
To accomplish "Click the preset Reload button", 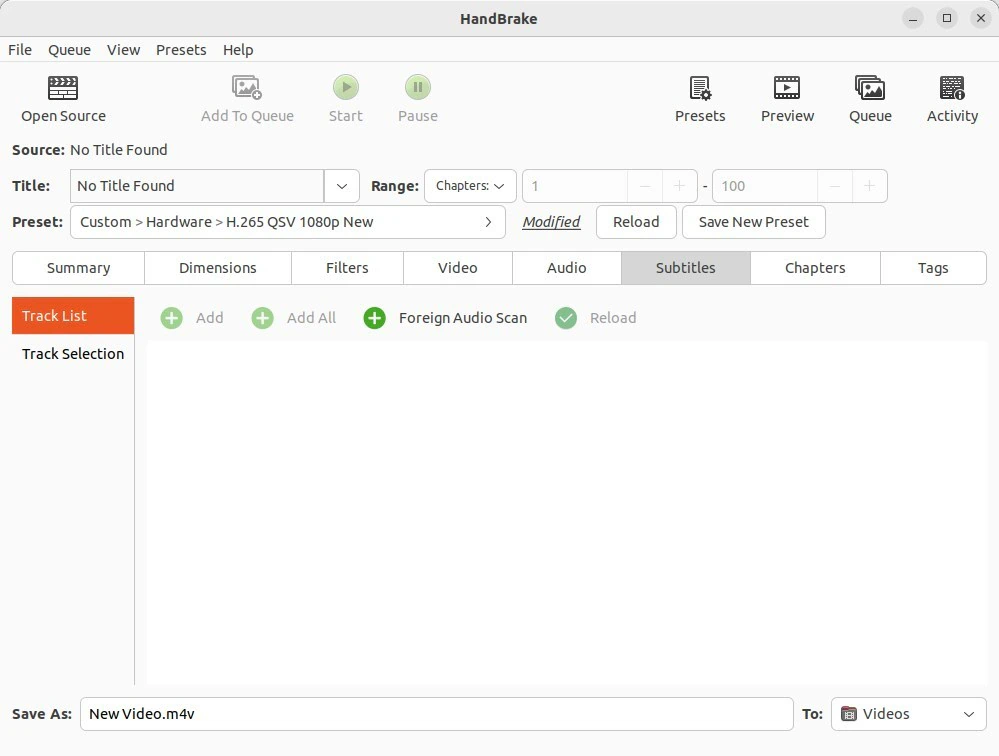I will [x=636, y=222].
